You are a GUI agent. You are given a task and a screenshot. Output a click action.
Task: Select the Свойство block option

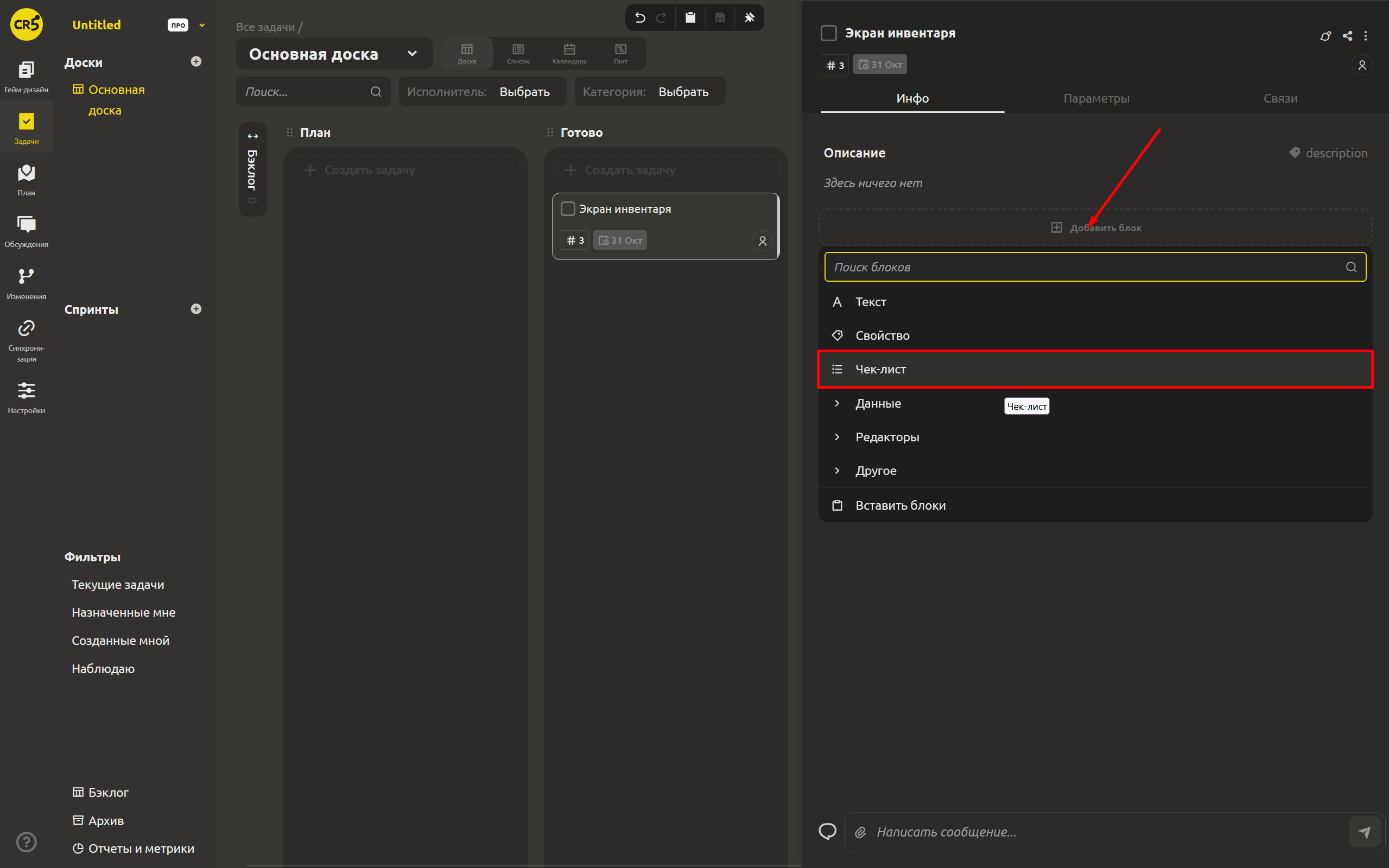(1095, 335)
